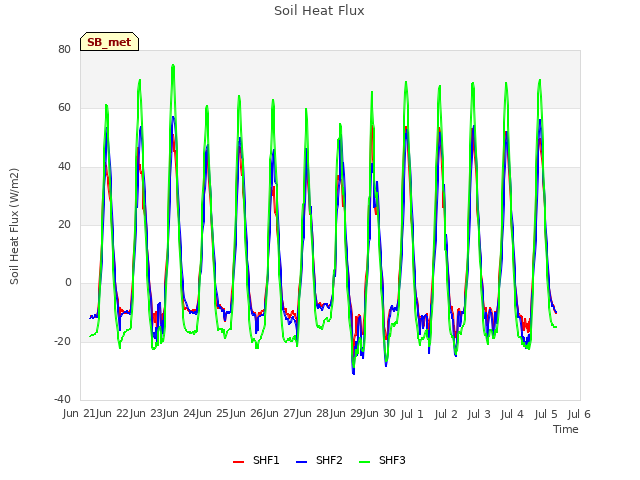640x480 pixels.
Task: Toggle SHF2 series via legend label
Action: [x=329, y=460]
